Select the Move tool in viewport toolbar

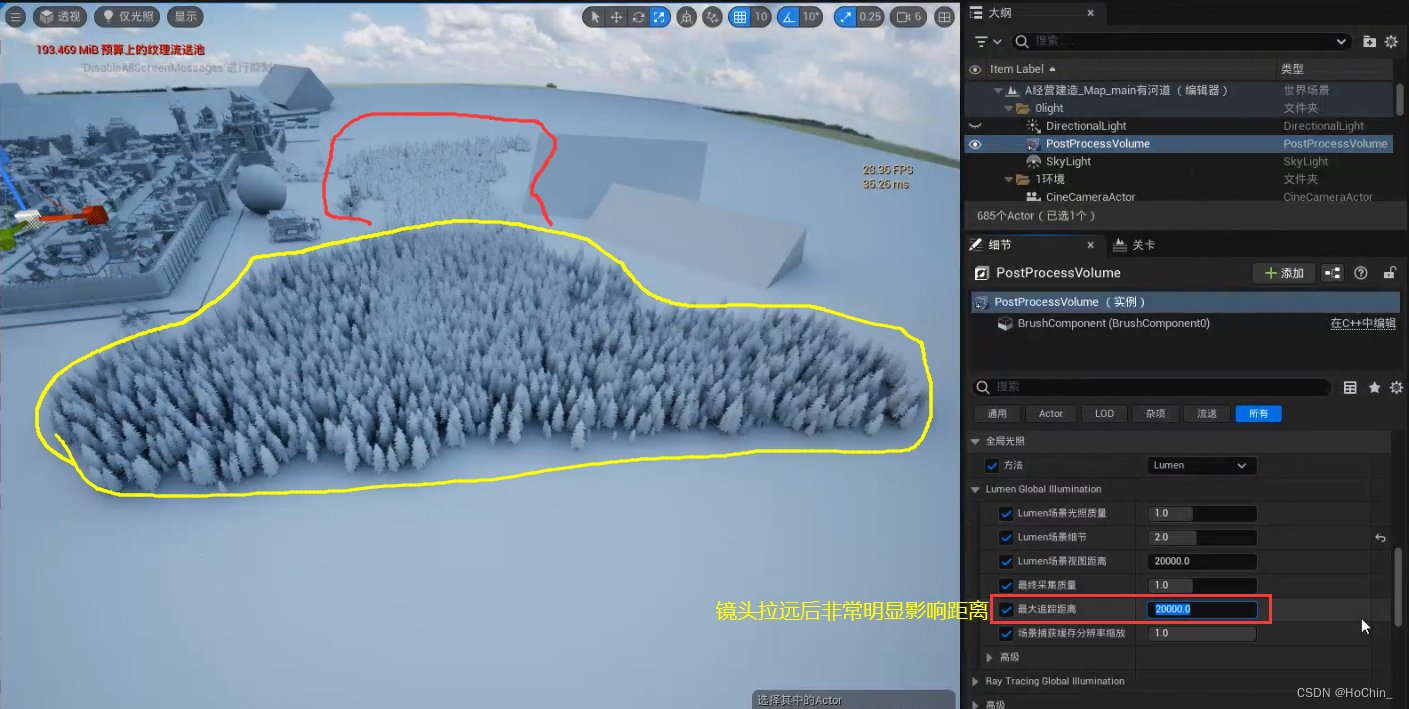(x=616, y=17)
